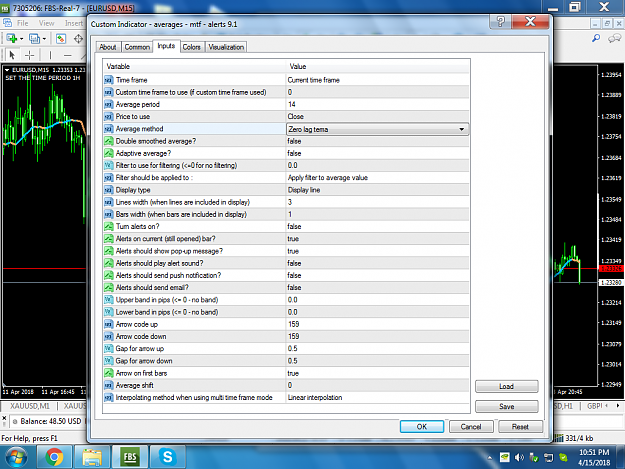The height and width of the screenshot is (469, 625).
Task: Open the File menu in main window
Action: (22, 23)
